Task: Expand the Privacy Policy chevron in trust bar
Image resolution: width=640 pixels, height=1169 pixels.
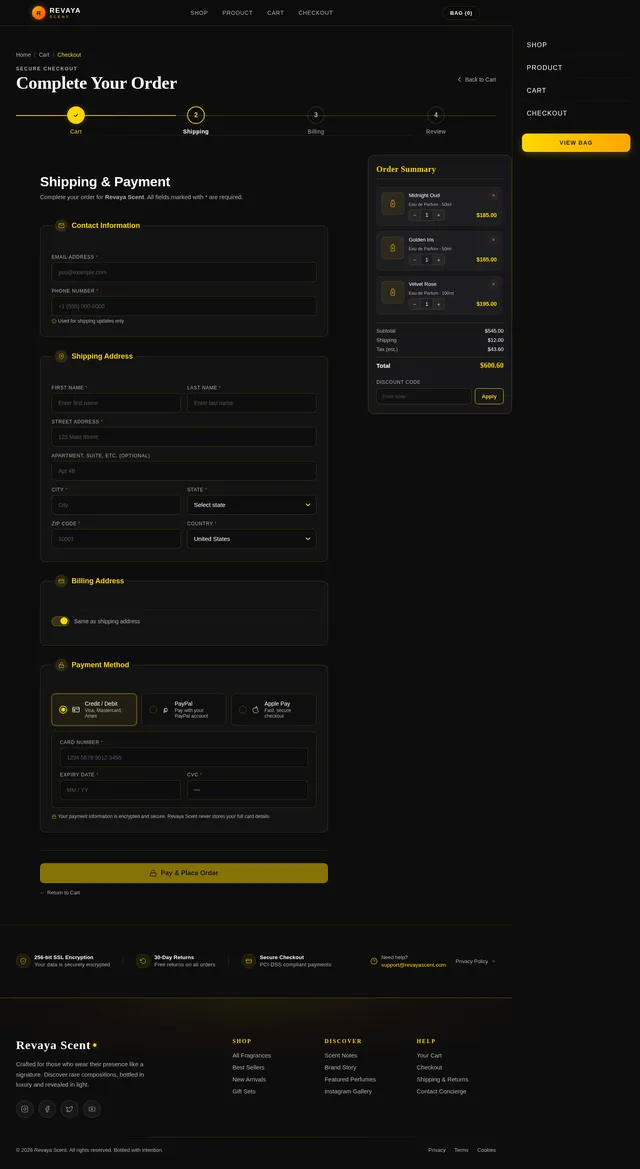Action: point(493,961)
